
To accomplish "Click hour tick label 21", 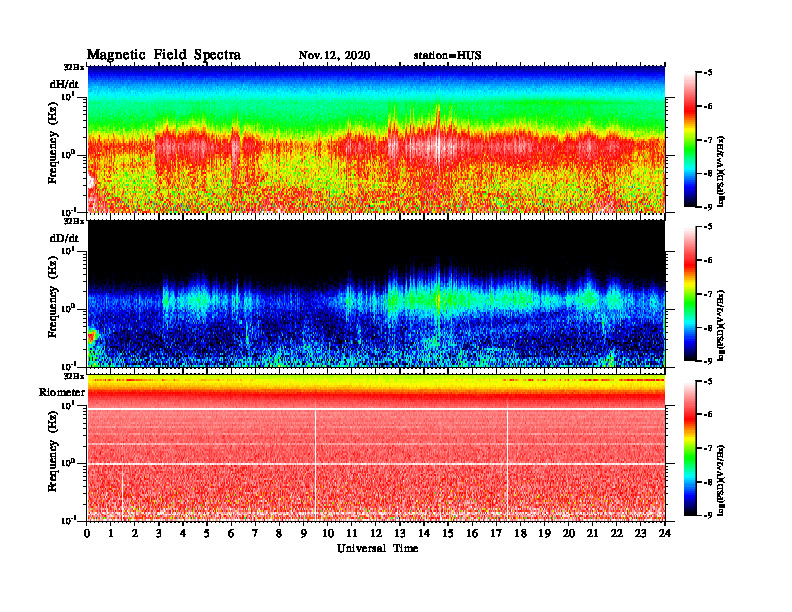I will [592, 533].
